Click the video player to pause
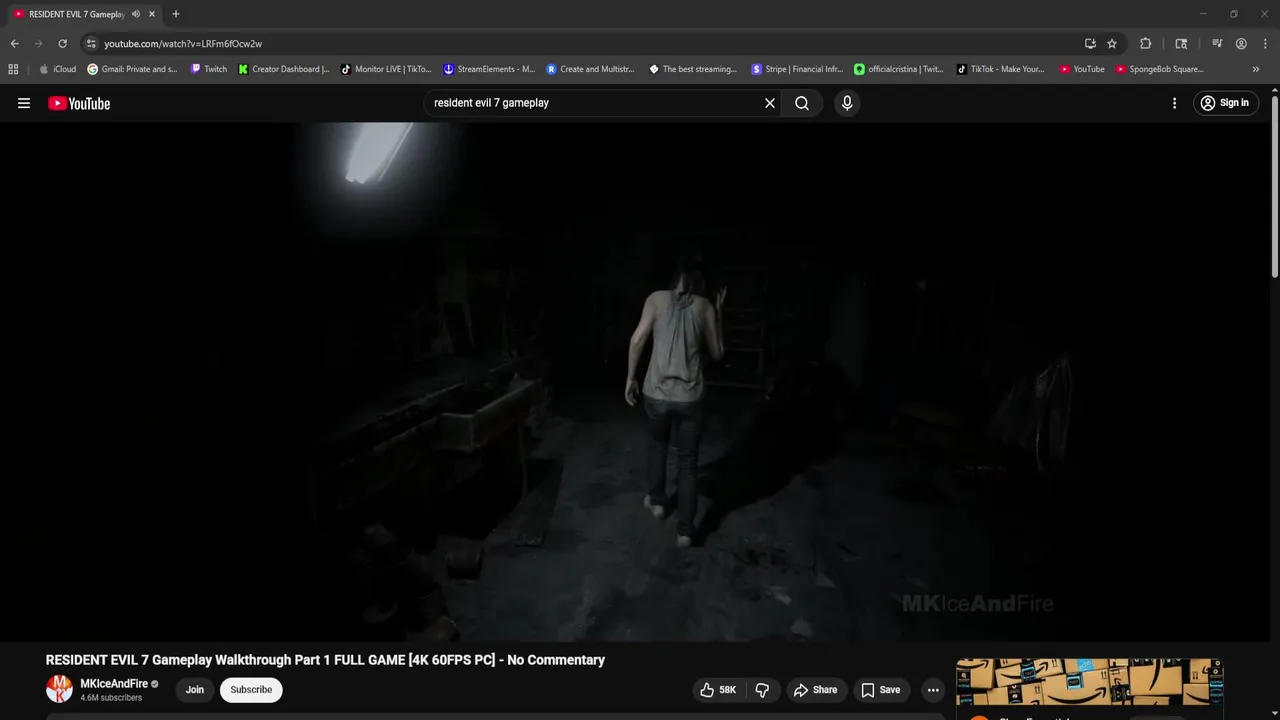This screenshot has width=1280, height=720. pos(635,381)
